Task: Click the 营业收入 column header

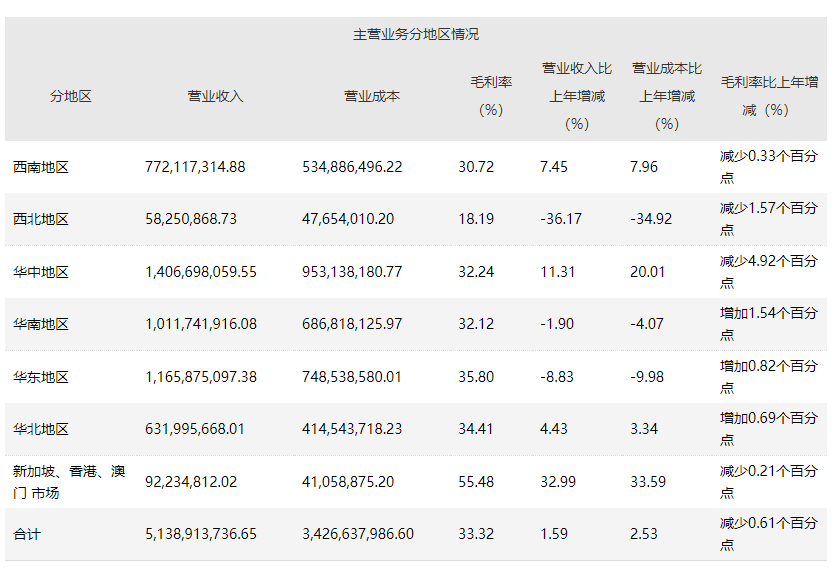Action: tap(215, 97)
